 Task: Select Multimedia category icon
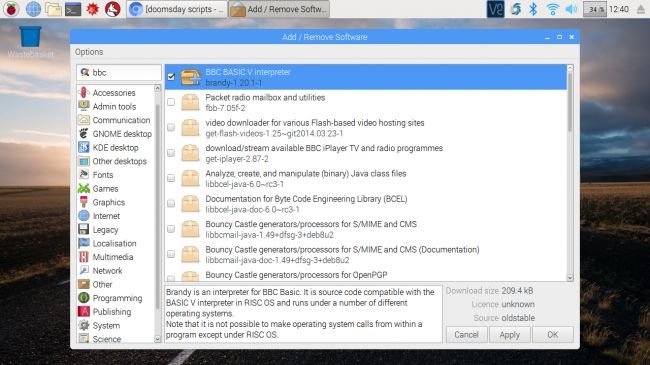click(83, 256)
